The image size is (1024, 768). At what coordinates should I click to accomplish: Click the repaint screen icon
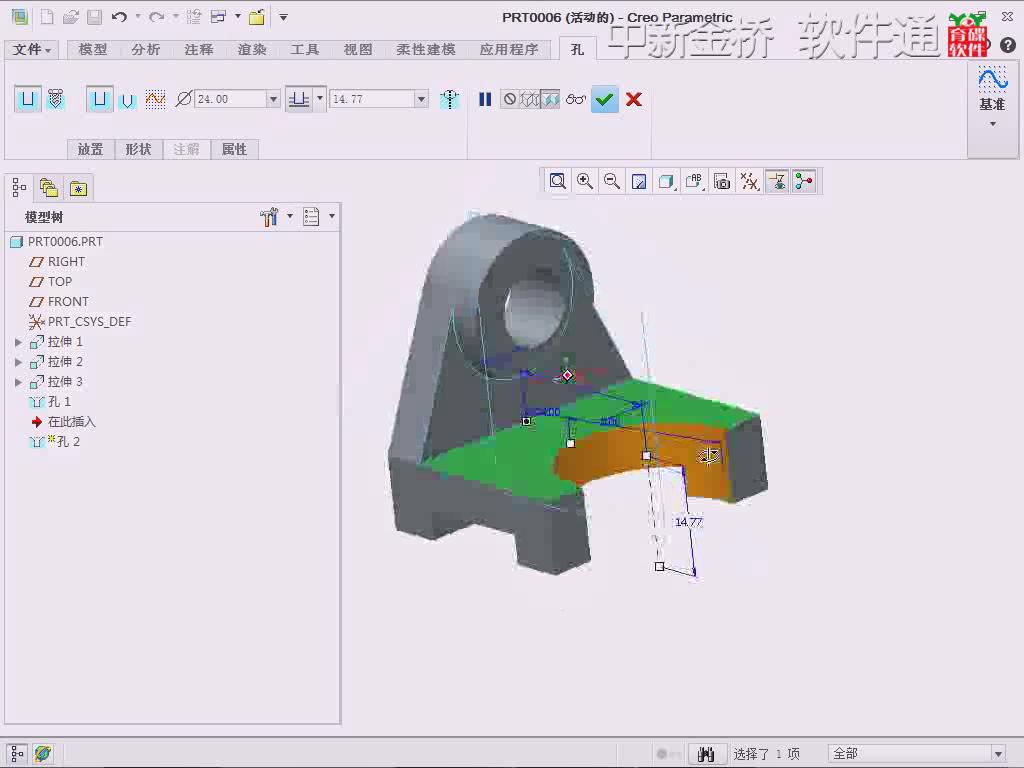tap(639, 182)
